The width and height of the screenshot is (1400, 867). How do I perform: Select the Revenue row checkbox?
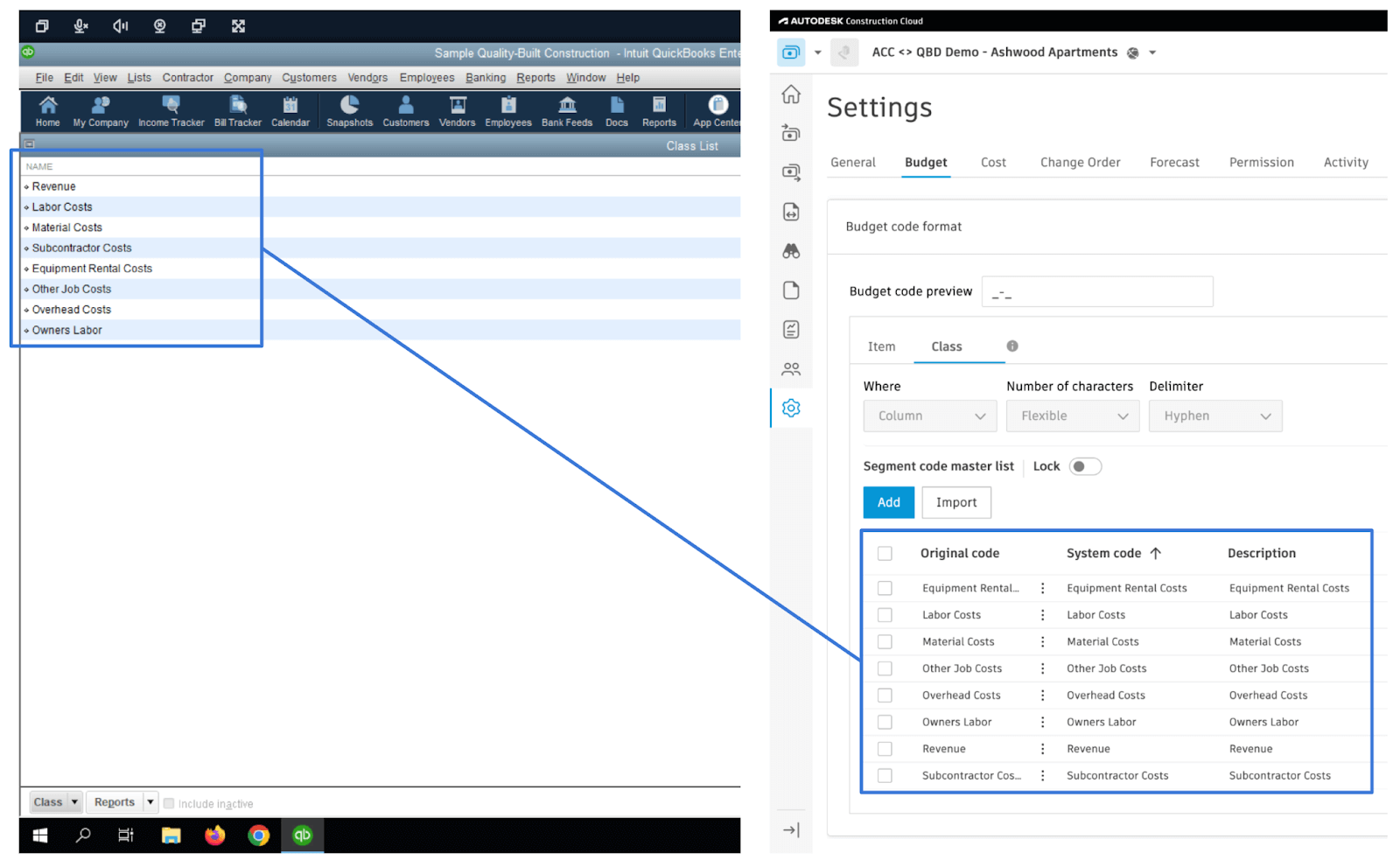(x=885, y=749)
